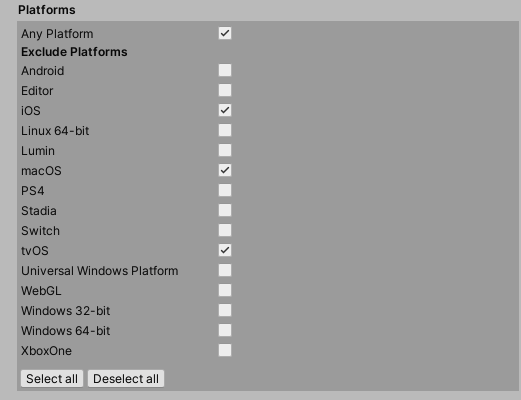Image resolution: width=521 pixels, height=400 pixels.
Task: Untick the macOS checkbox
Action: pos(225,170)
